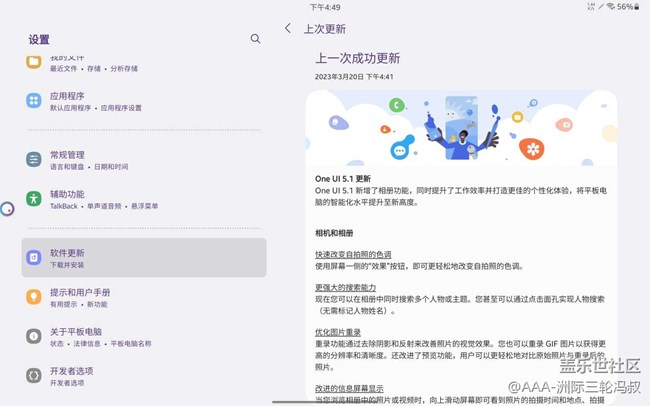This screenshot has width=650, height=406.
Task: Tap the 56% battery indicator
Action: tap(628, 7)
